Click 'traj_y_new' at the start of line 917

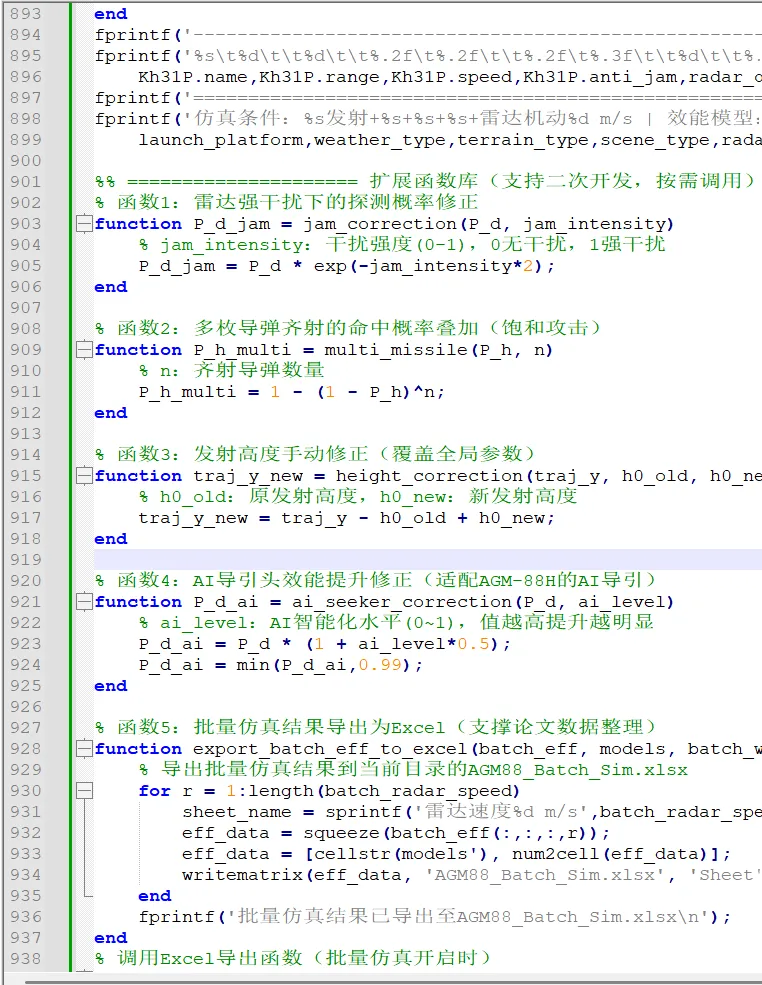click(193, 518)
